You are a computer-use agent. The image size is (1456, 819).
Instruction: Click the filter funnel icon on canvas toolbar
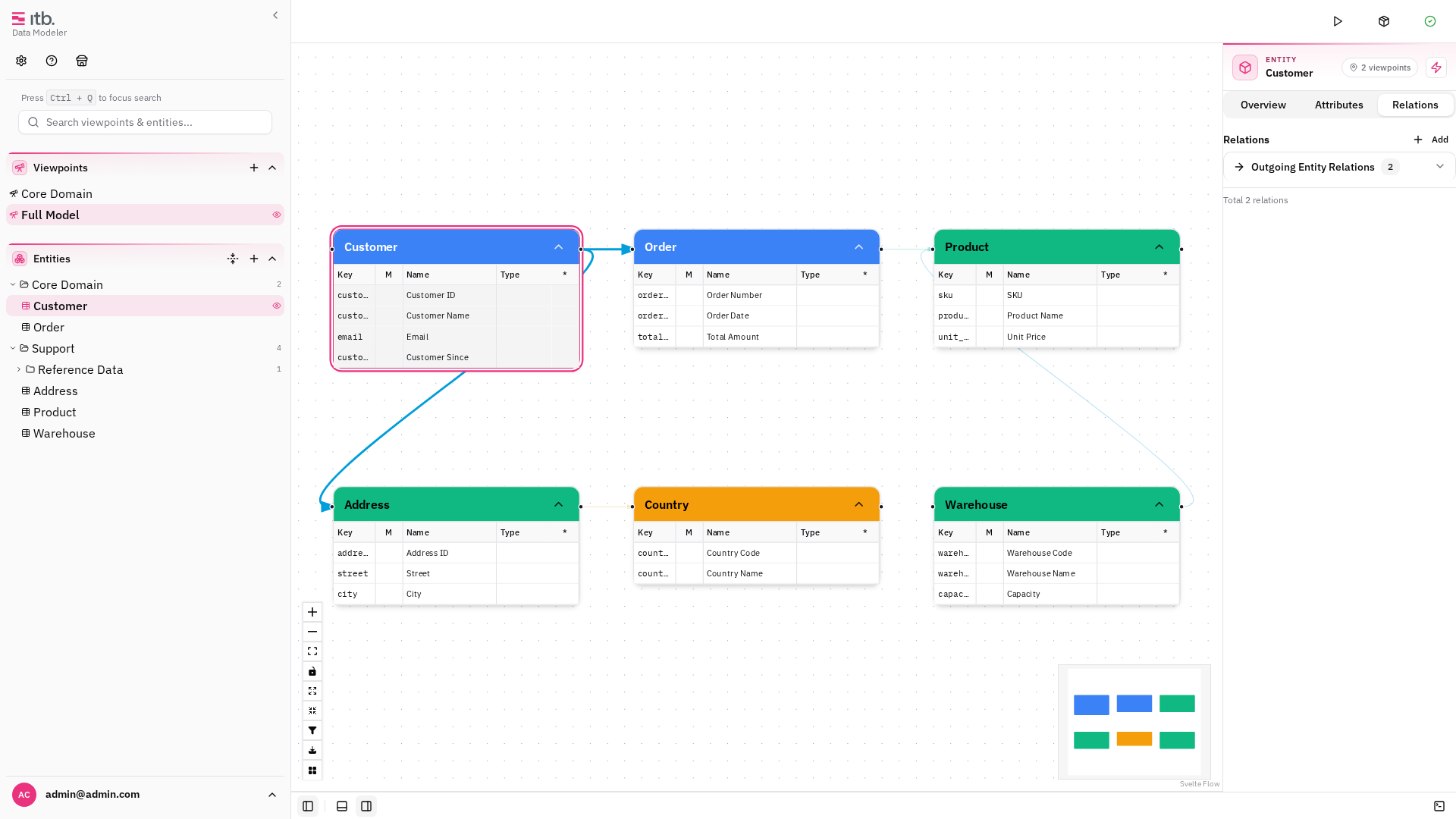[x=312, y=730]
